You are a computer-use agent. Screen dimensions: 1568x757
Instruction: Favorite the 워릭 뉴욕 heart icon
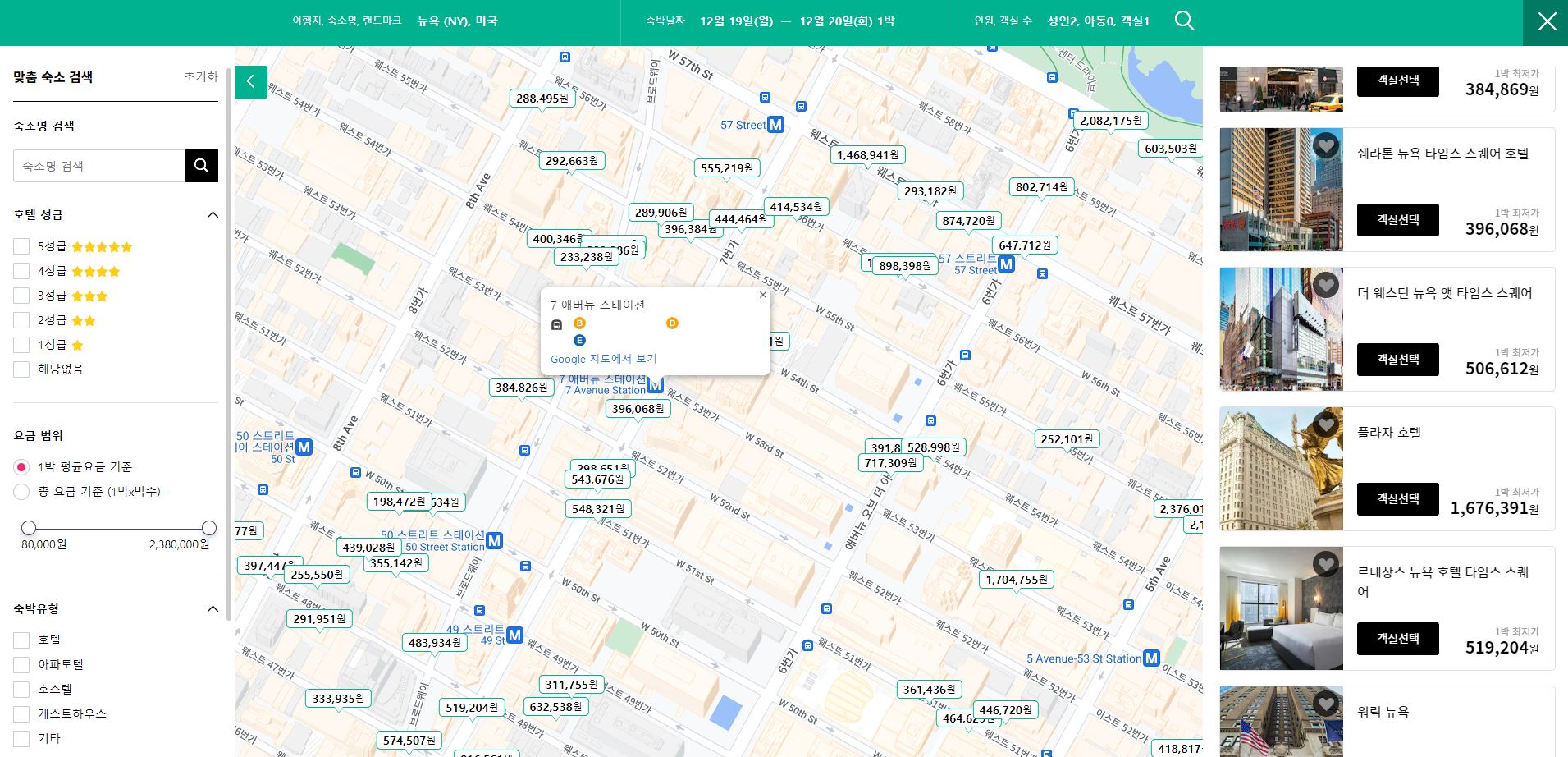click(x=1325, y=704)
